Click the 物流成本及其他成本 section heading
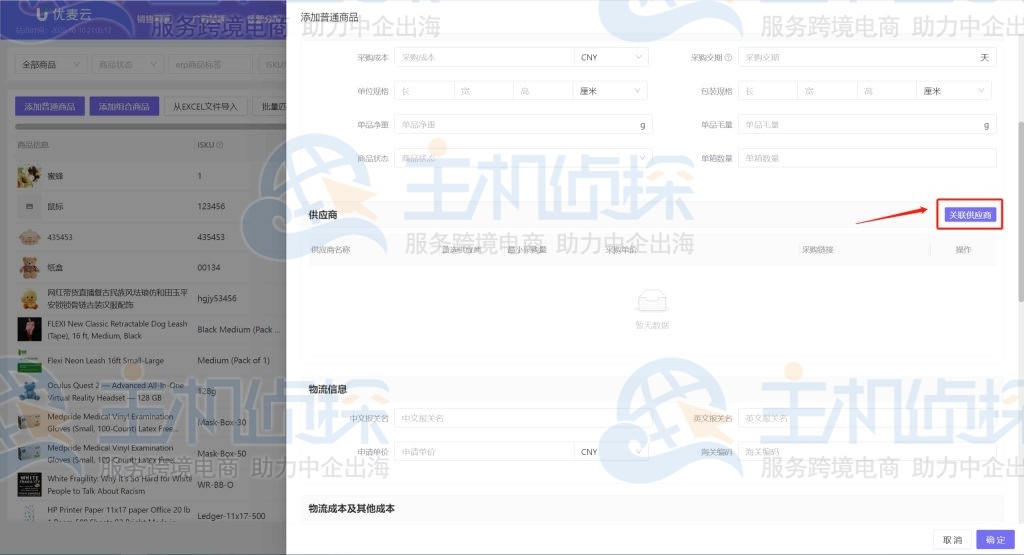Viewport: 1024px width, 555px height. coord(351,509)
